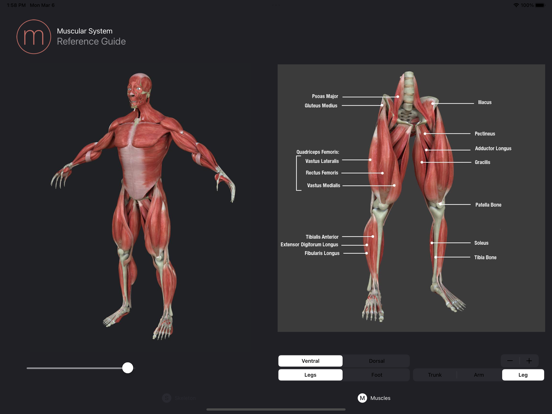Click the Muscular System app logo
Image resolution: width=552 pixels, height=414 pixels.
(x=33, y=37)
